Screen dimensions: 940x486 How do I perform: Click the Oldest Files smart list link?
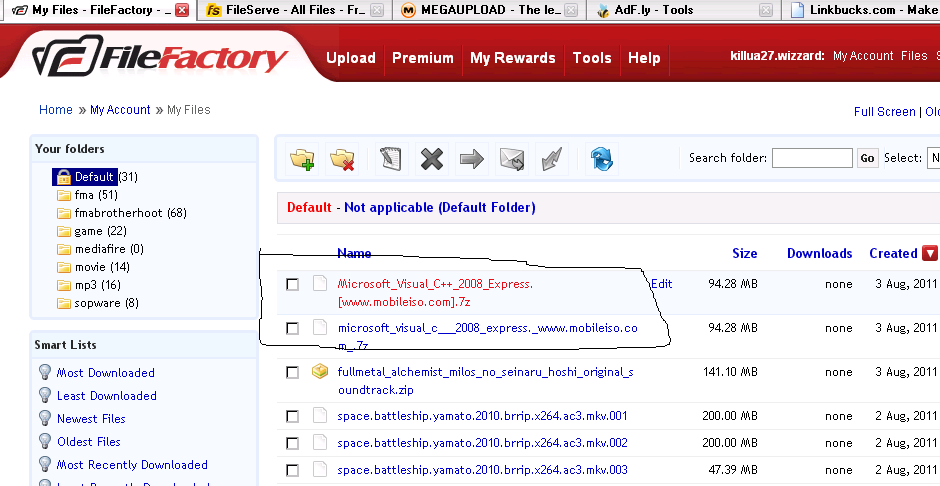[x=89, y=442]
